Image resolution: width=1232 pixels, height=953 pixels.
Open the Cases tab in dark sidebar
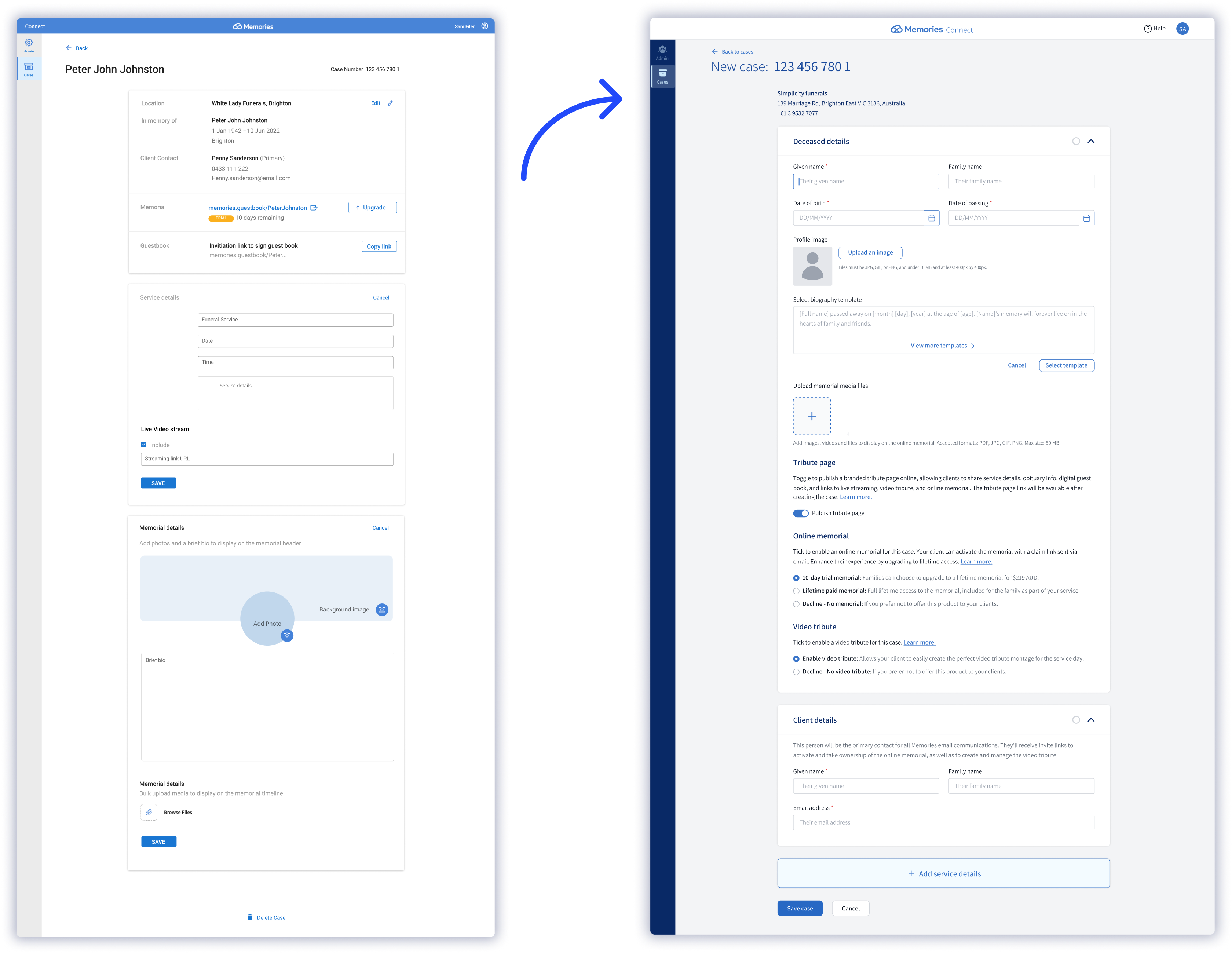pyautogui.click(x=662, y=76)
